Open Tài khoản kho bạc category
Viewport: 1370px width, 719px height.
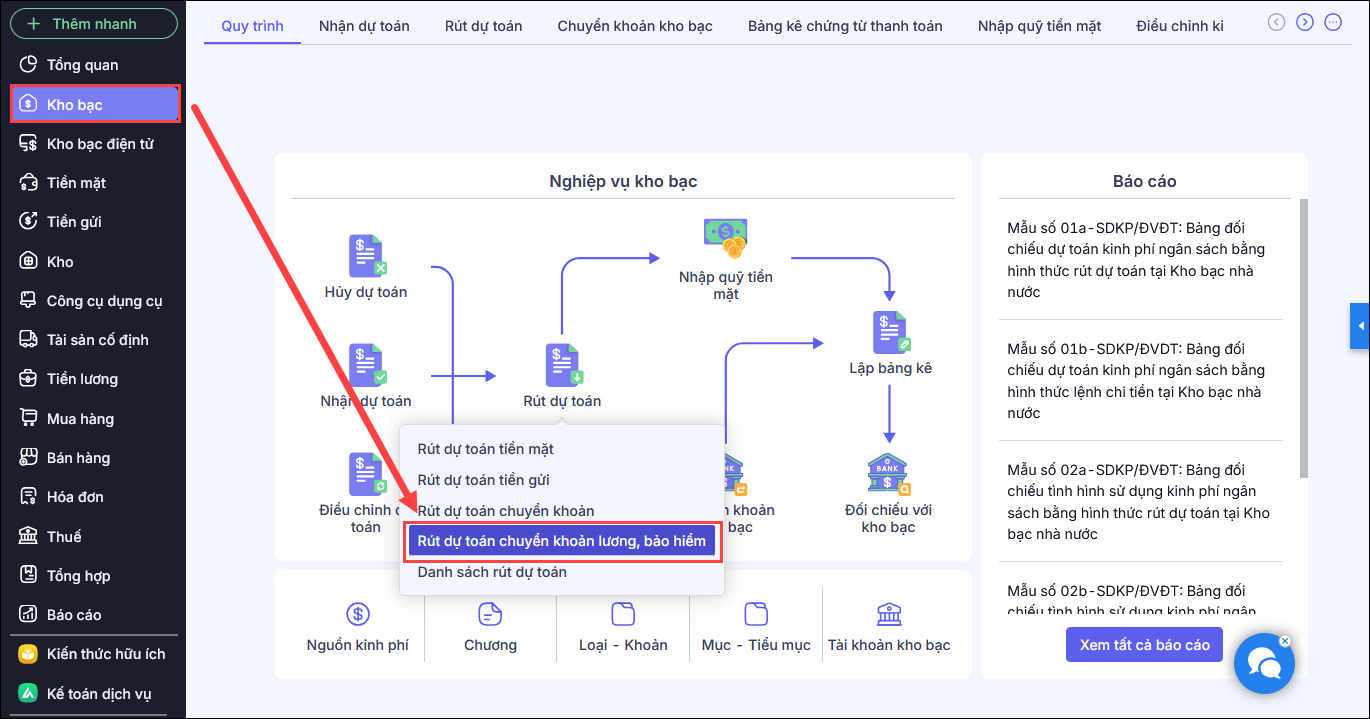pos(889,627)
